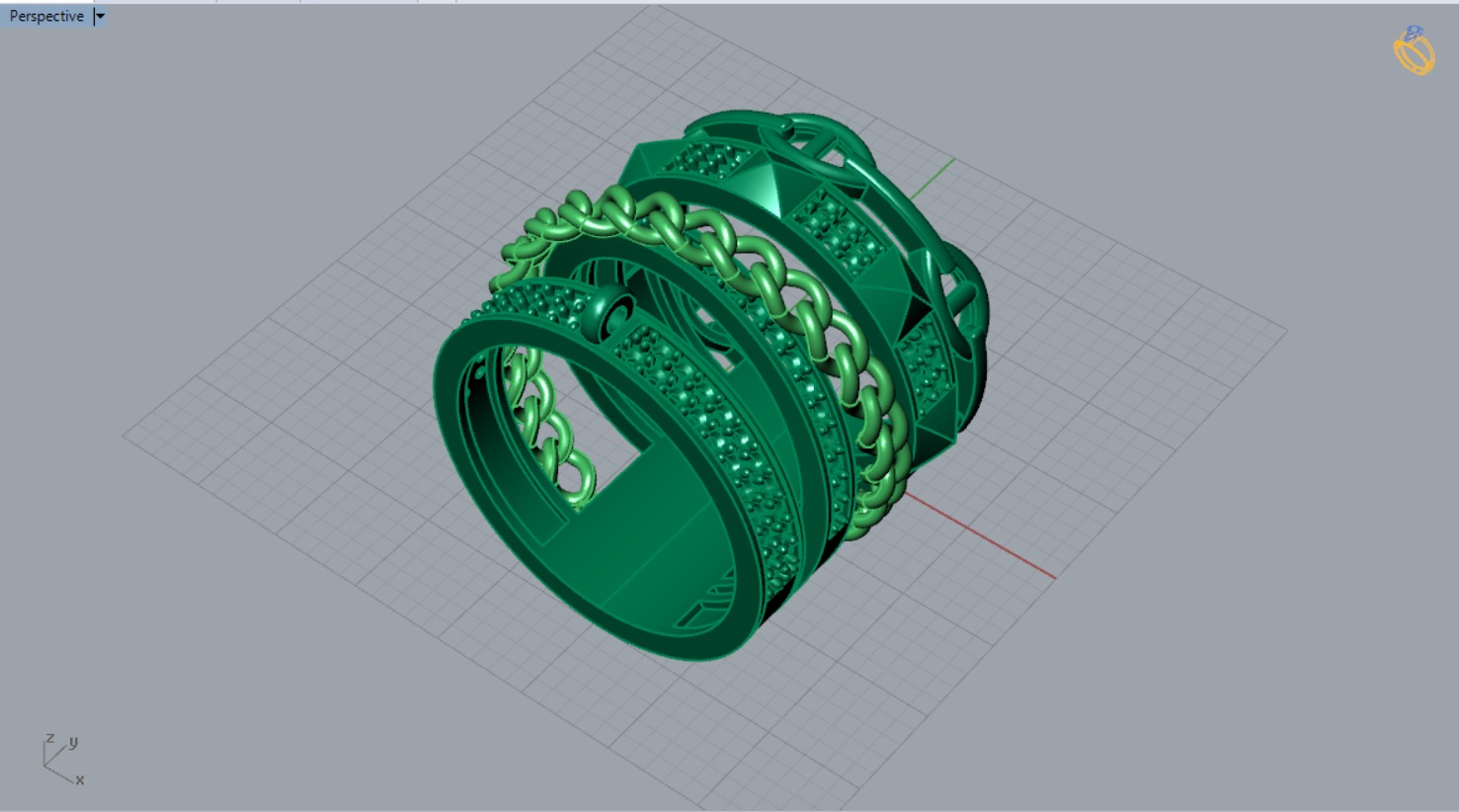Select the green ring model in viewport
This screenshot has width=1459, height=812.
(x=711, y=385)
